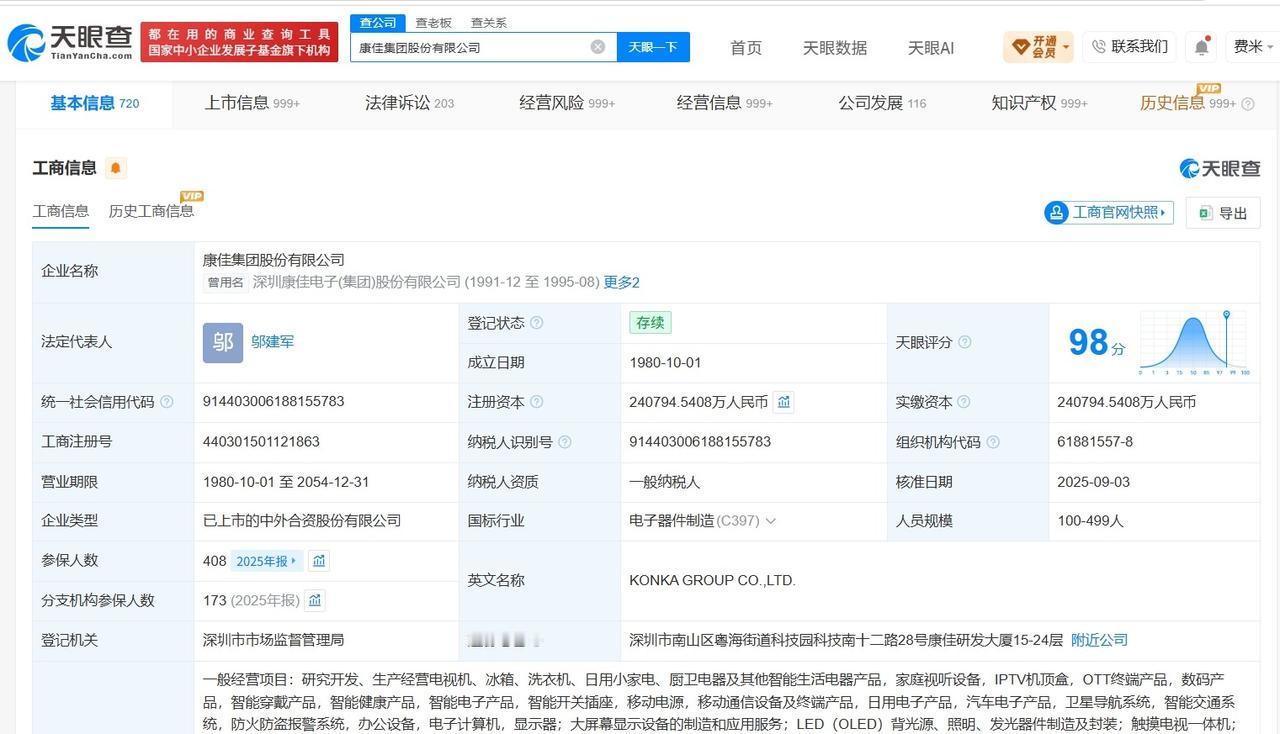Expand 更多2 former company names
Viewport: 1280px width, 734px height.
pos(621,282)
